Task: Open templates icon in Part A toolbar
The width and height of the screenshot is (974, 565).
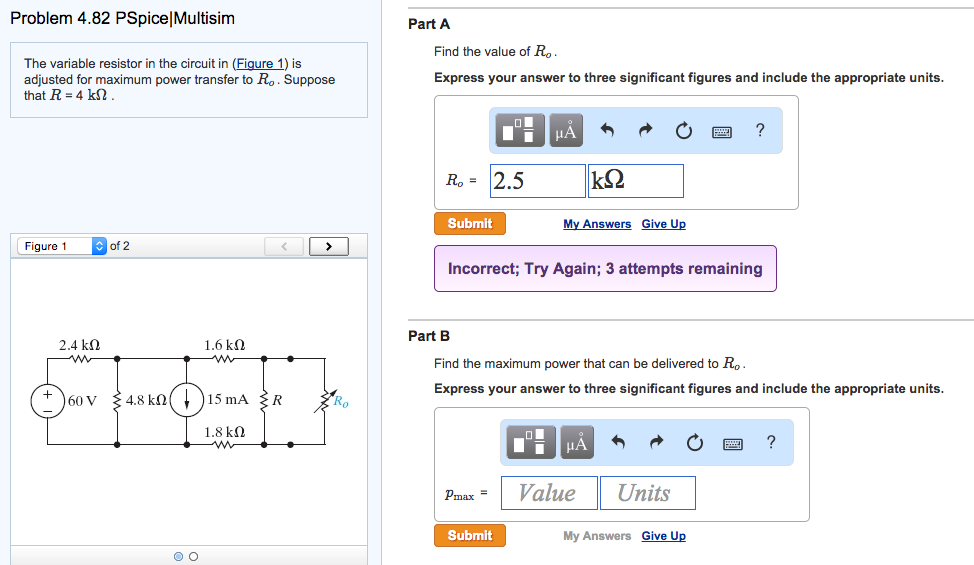Action: (520, 130)
